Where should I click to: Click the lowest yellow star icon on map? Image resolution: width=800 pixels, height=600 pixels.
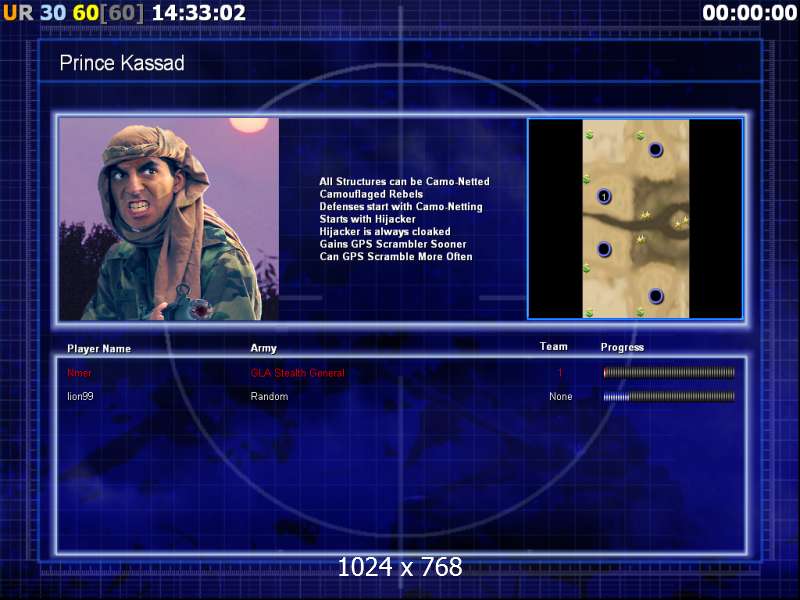click(x=641, y=239)
